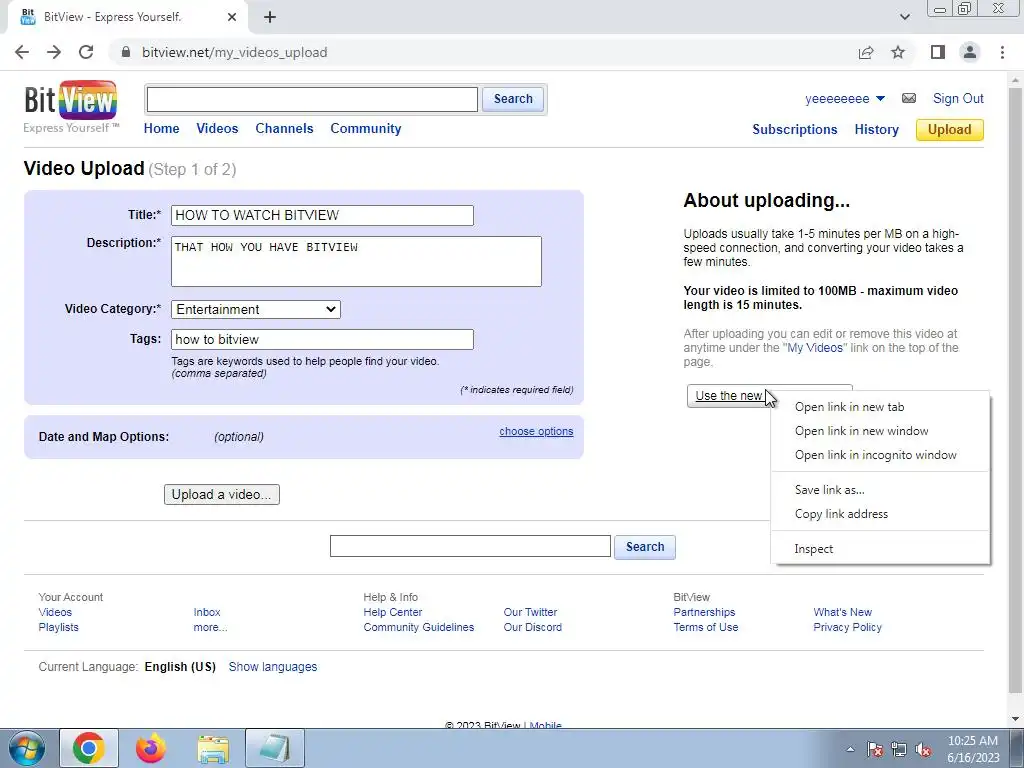Click into the Description text area
The width and height of the screenshot is (1024, 768).
pos(356,261)
